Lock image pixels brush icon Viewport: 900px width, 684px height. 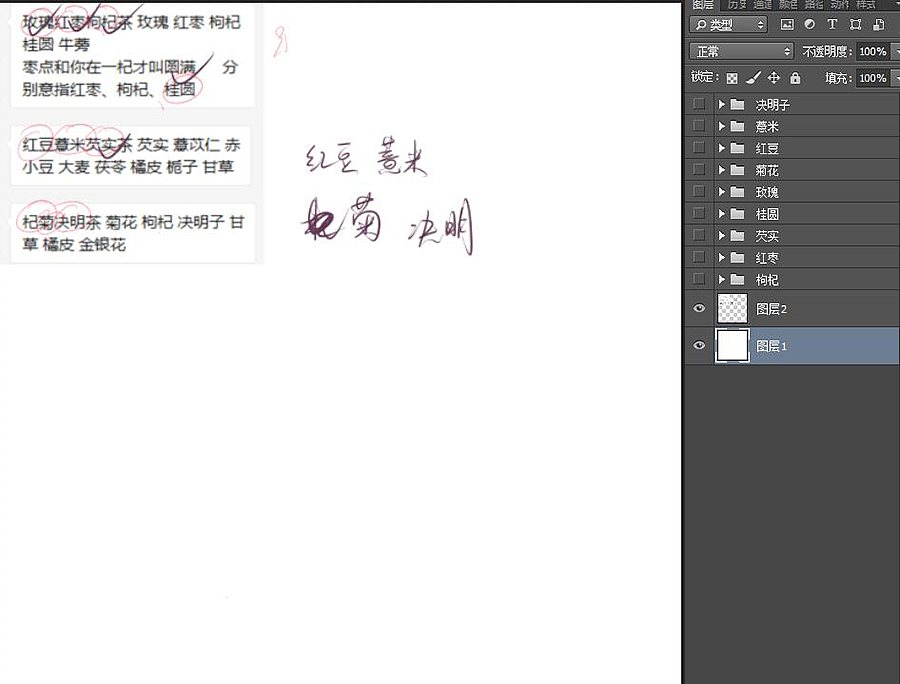pyautogui.click(x=753, y=77)
